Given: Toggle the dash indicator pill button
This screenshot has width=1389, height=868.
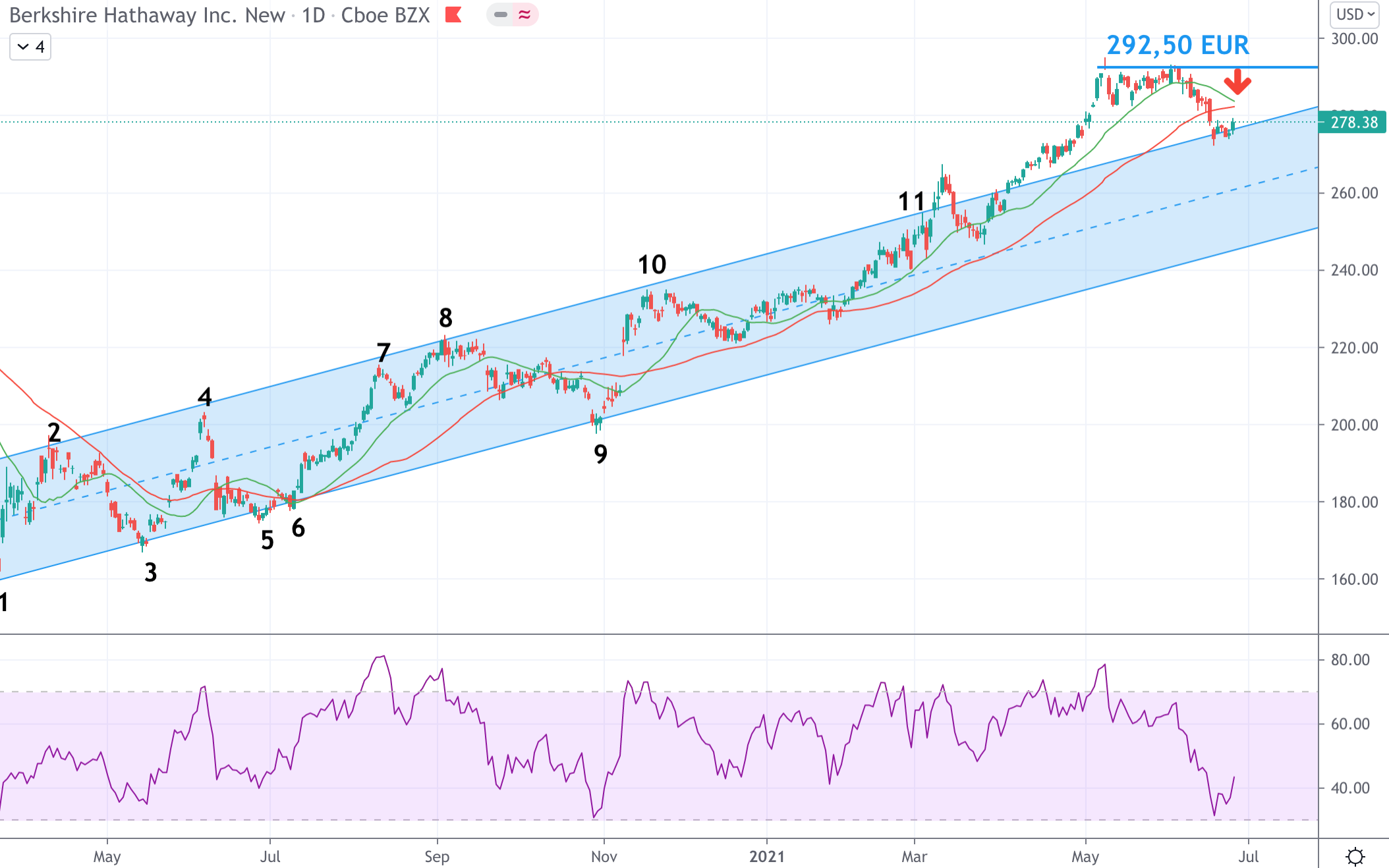Looking at the screenshot, I should (x=501, y=14).
